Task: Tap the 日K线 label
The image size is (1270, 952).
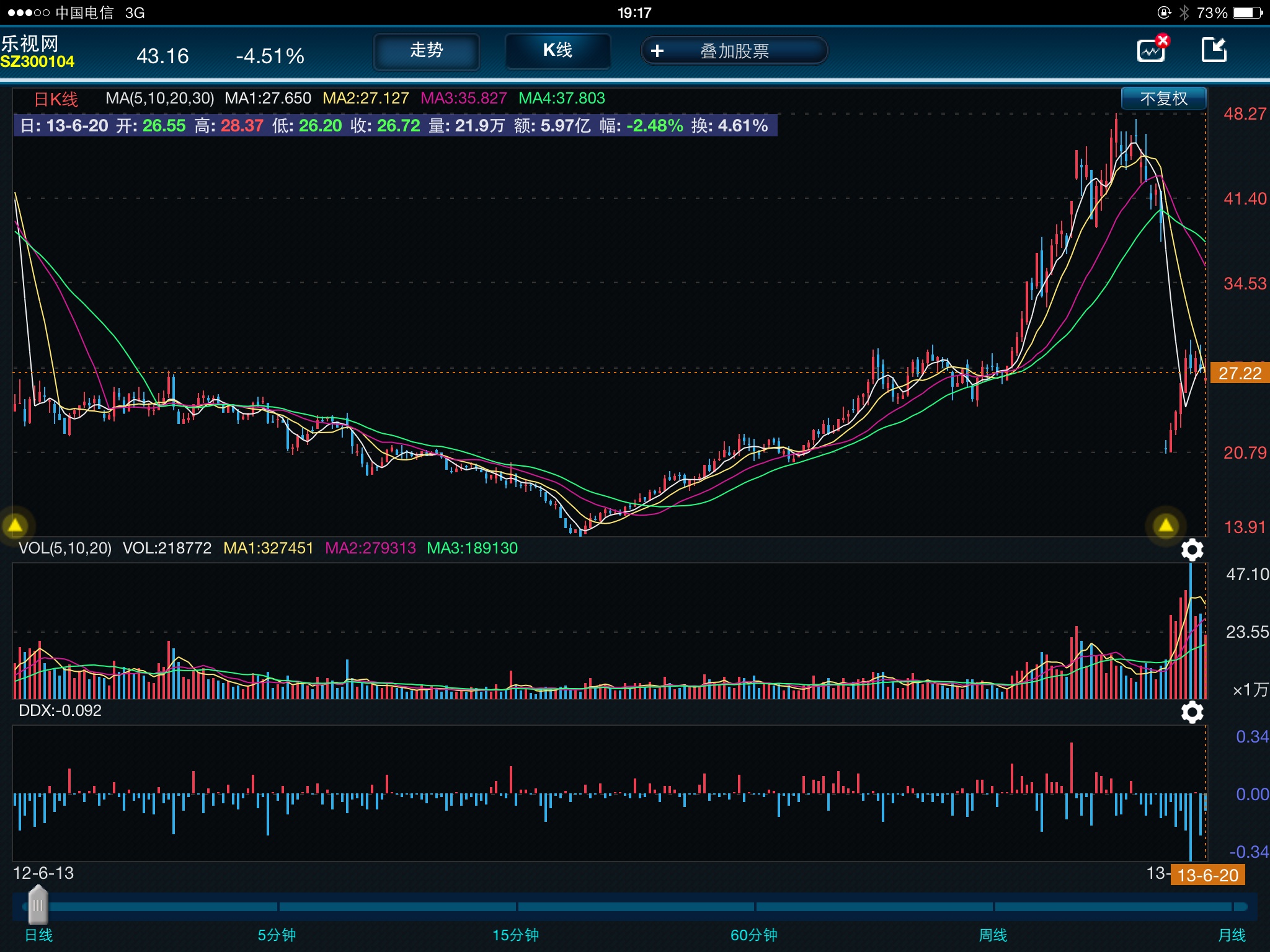Action: (x=56, y=99)
